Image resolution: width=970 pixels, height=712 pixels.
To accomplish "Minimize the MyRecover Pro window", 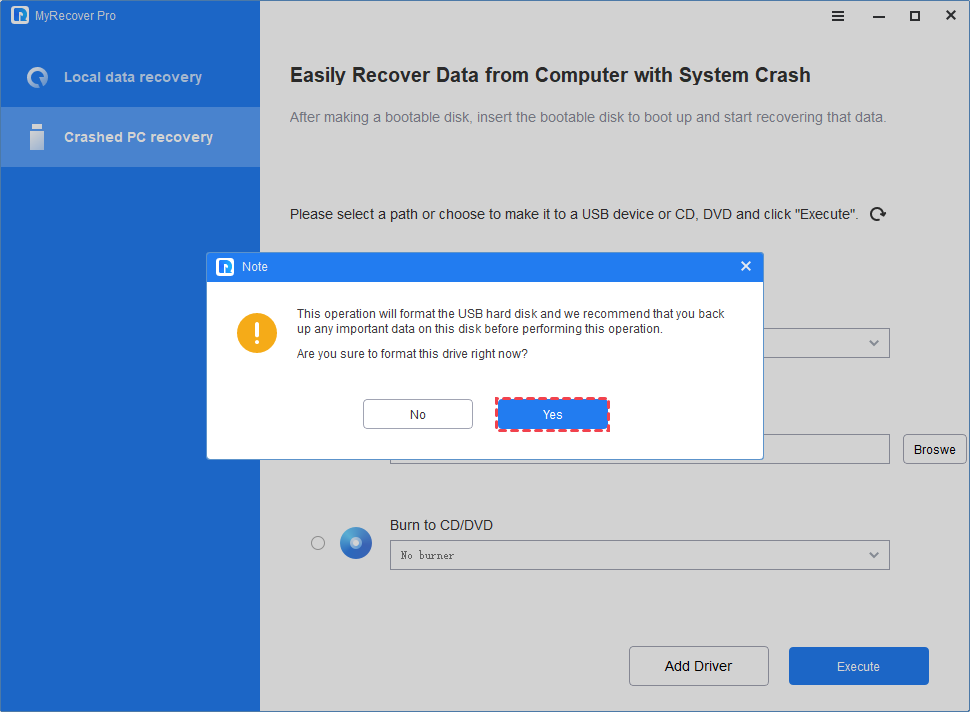I will point(877,16).
